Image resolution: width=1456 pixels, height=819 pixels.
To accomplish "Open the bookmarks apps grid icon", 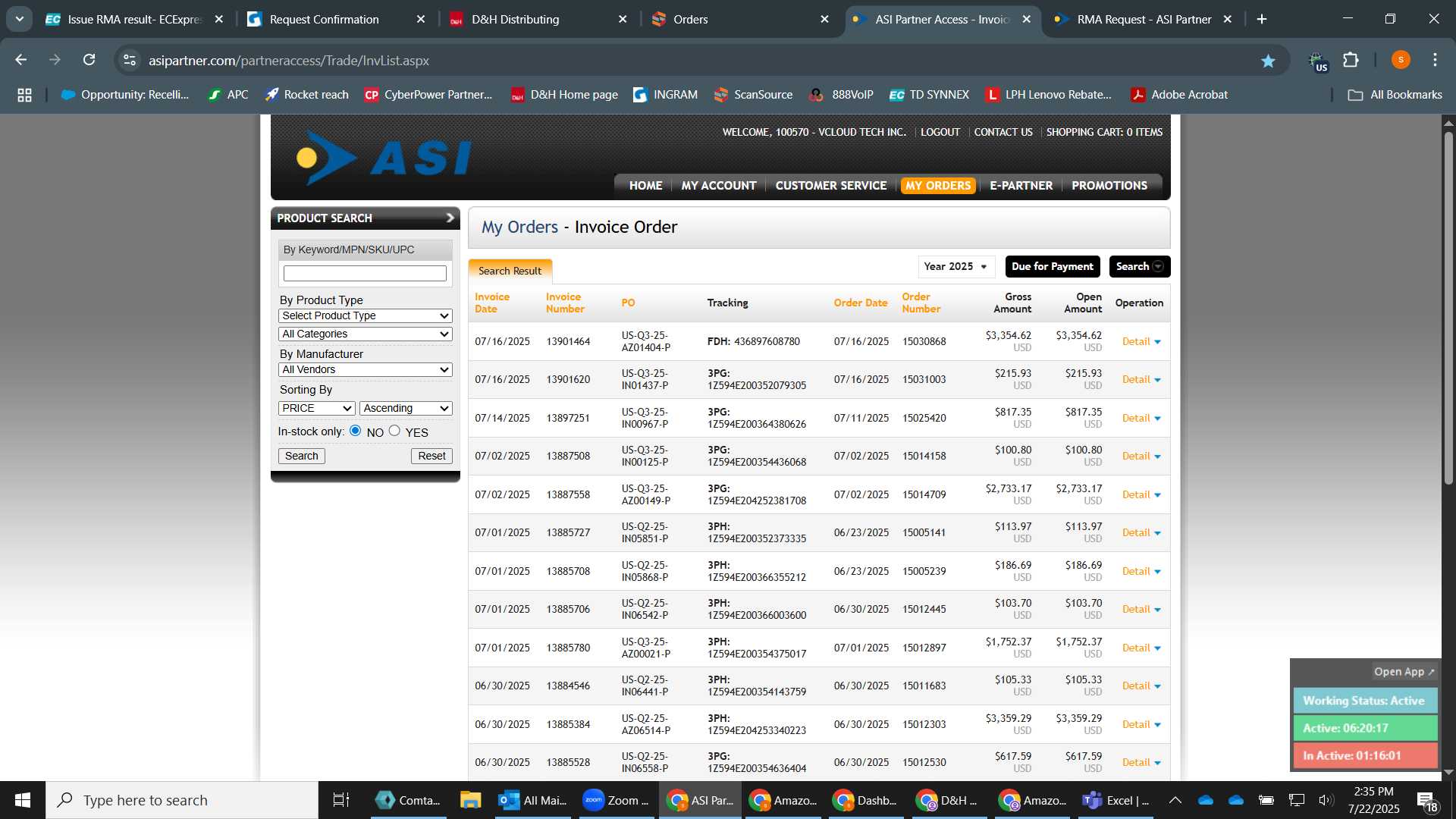I will point(24,95).
